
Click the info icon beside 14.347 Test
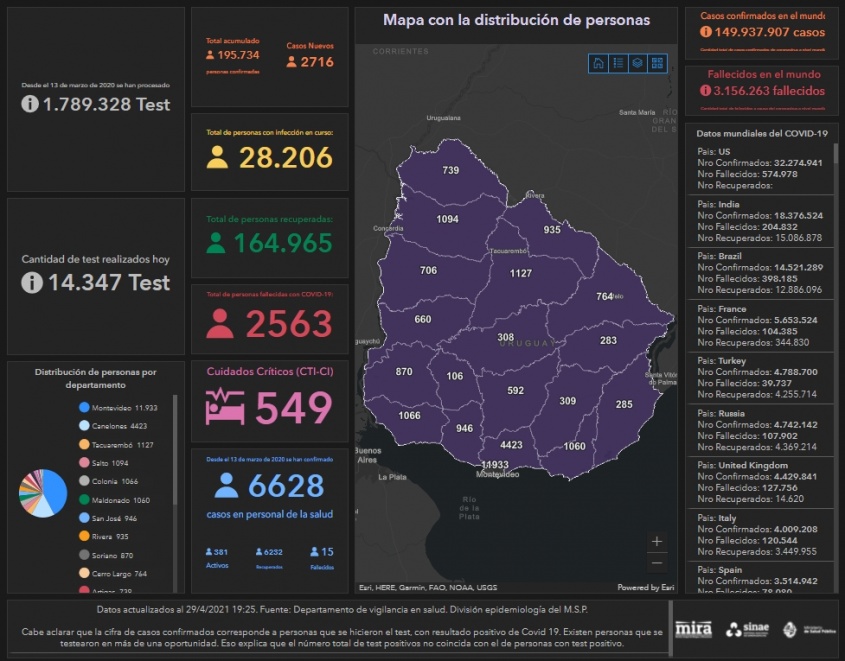point(31,283)
